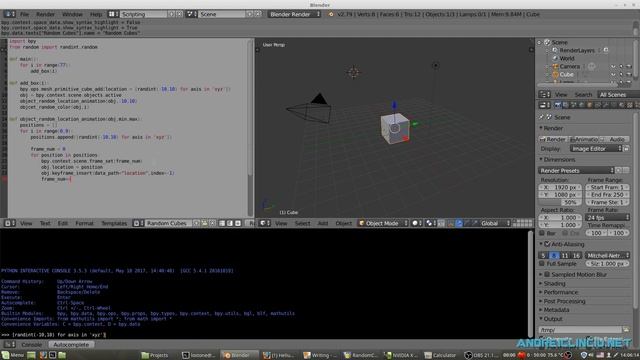Toggle visibility eye for Cube in outliner
The width and height of the screenshot is (640, 360).
click(613, 75)
